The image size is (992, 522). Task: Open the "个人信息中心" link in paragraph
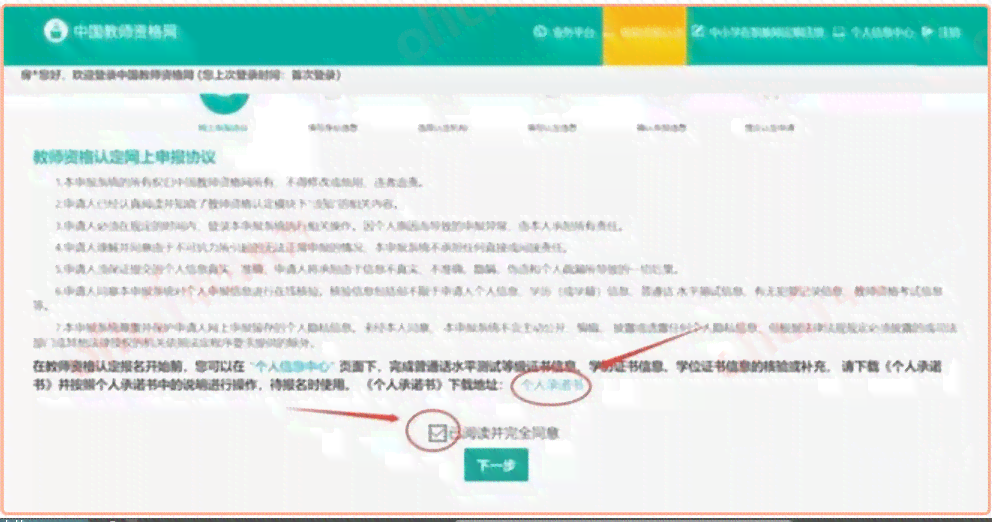point(292,366)
